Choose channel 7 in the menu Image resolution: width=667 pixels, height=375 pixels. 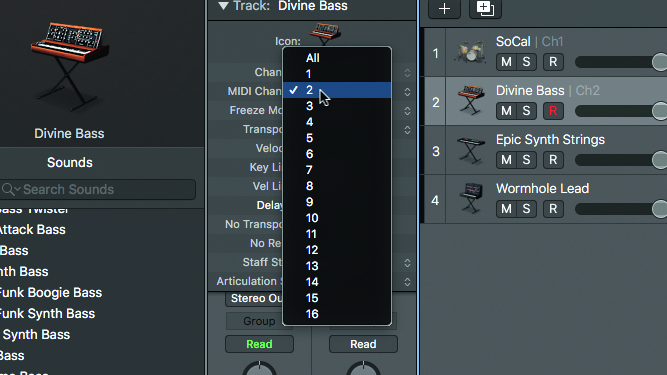337,170
